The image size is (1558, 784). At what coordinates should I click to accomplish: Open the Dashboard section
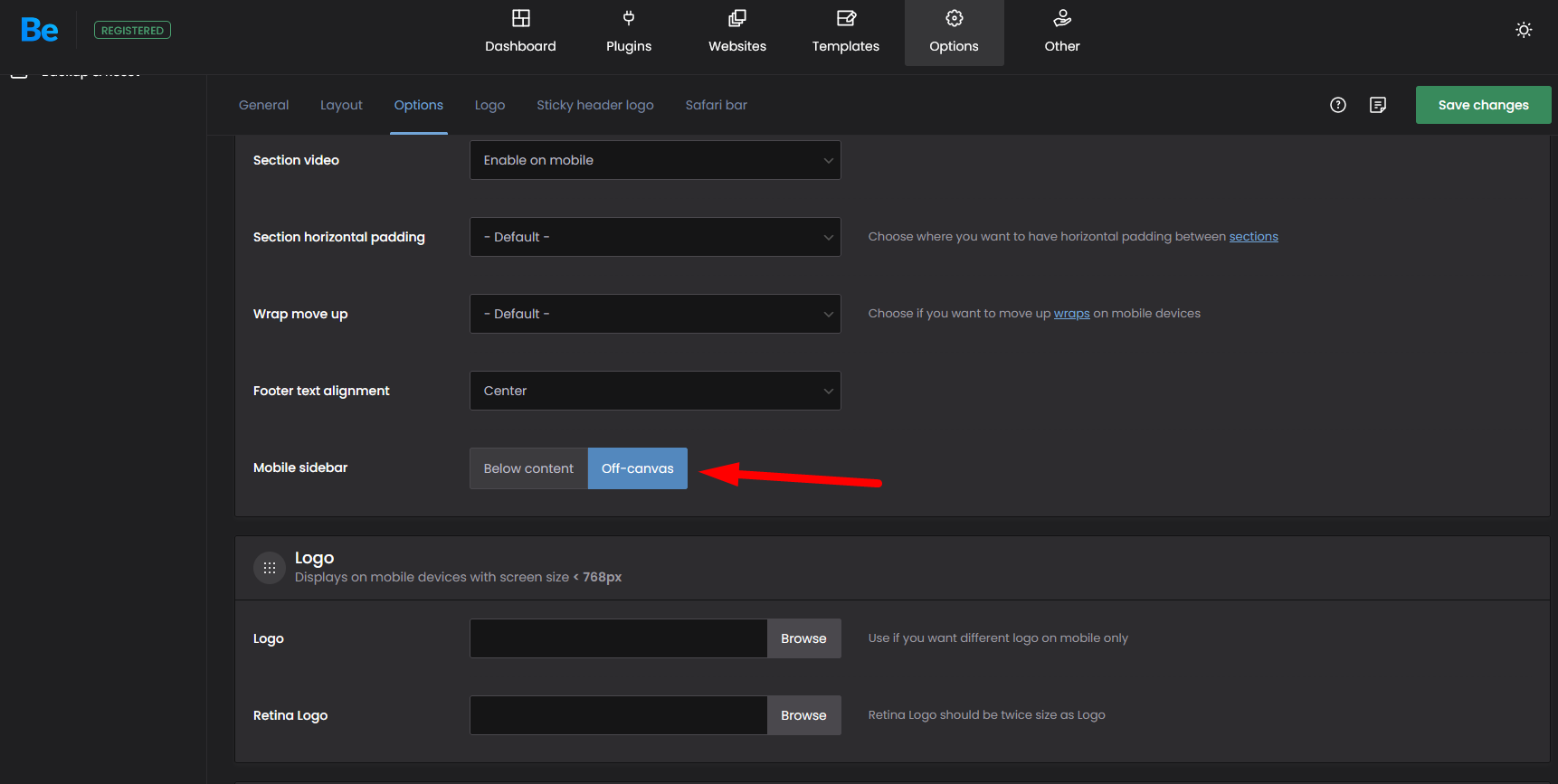coord(520,33)
